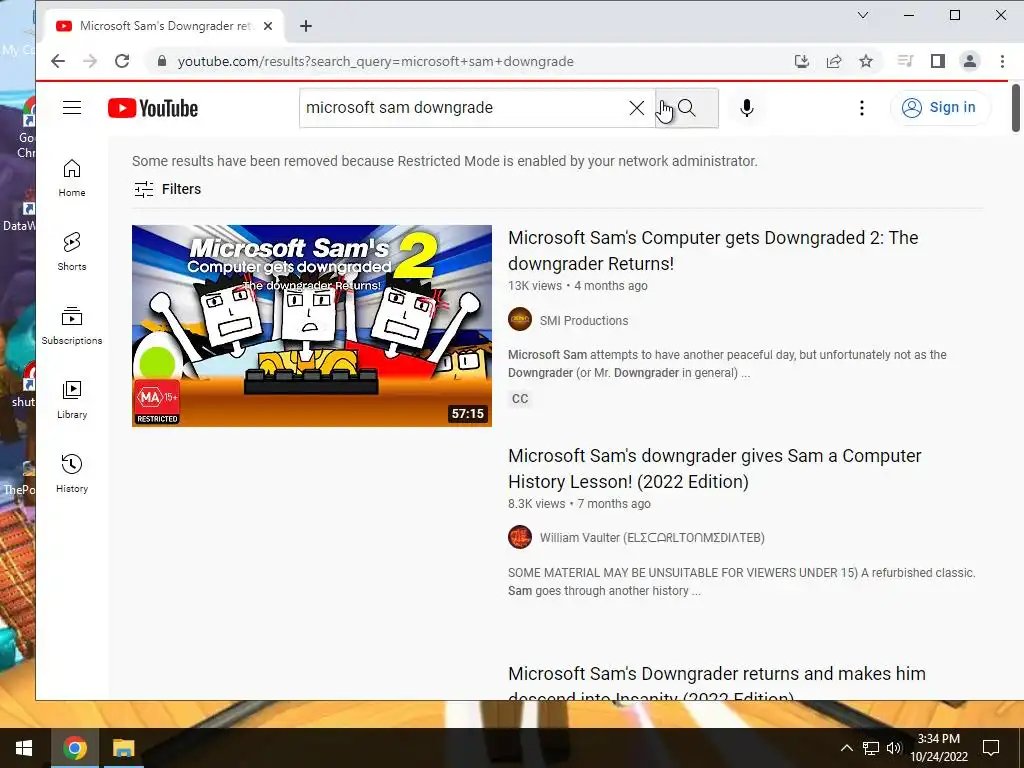
Task: Click the YouTube logo
Action: pos(153,108)
